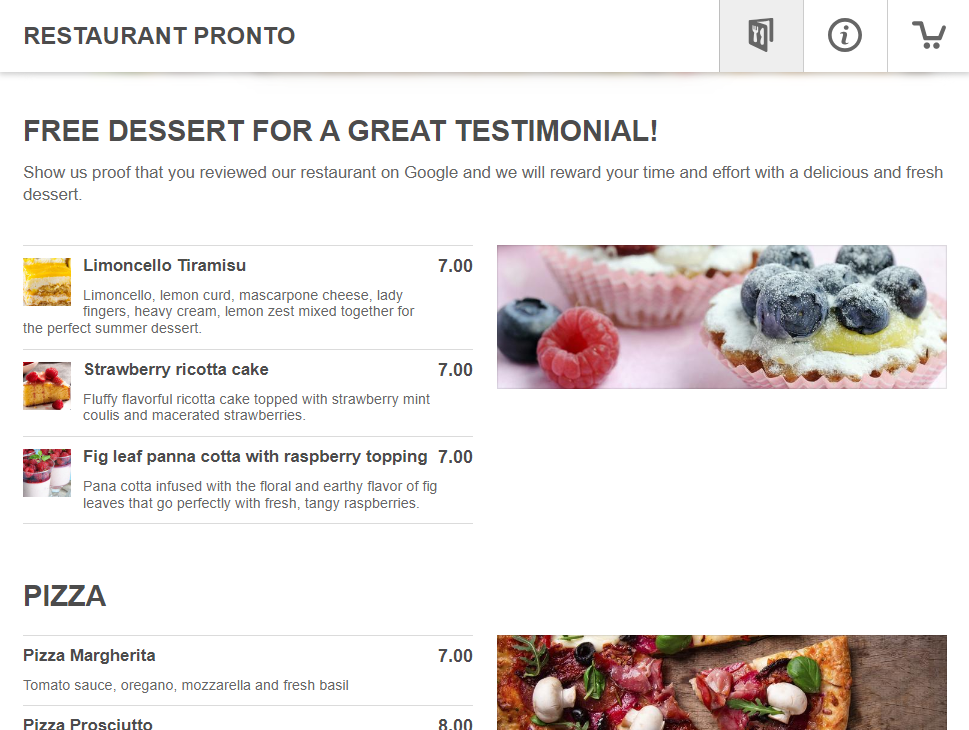Select Strawberry ricotta cake item title
This screenshot has width=969, height=730.
click(176, 369)
